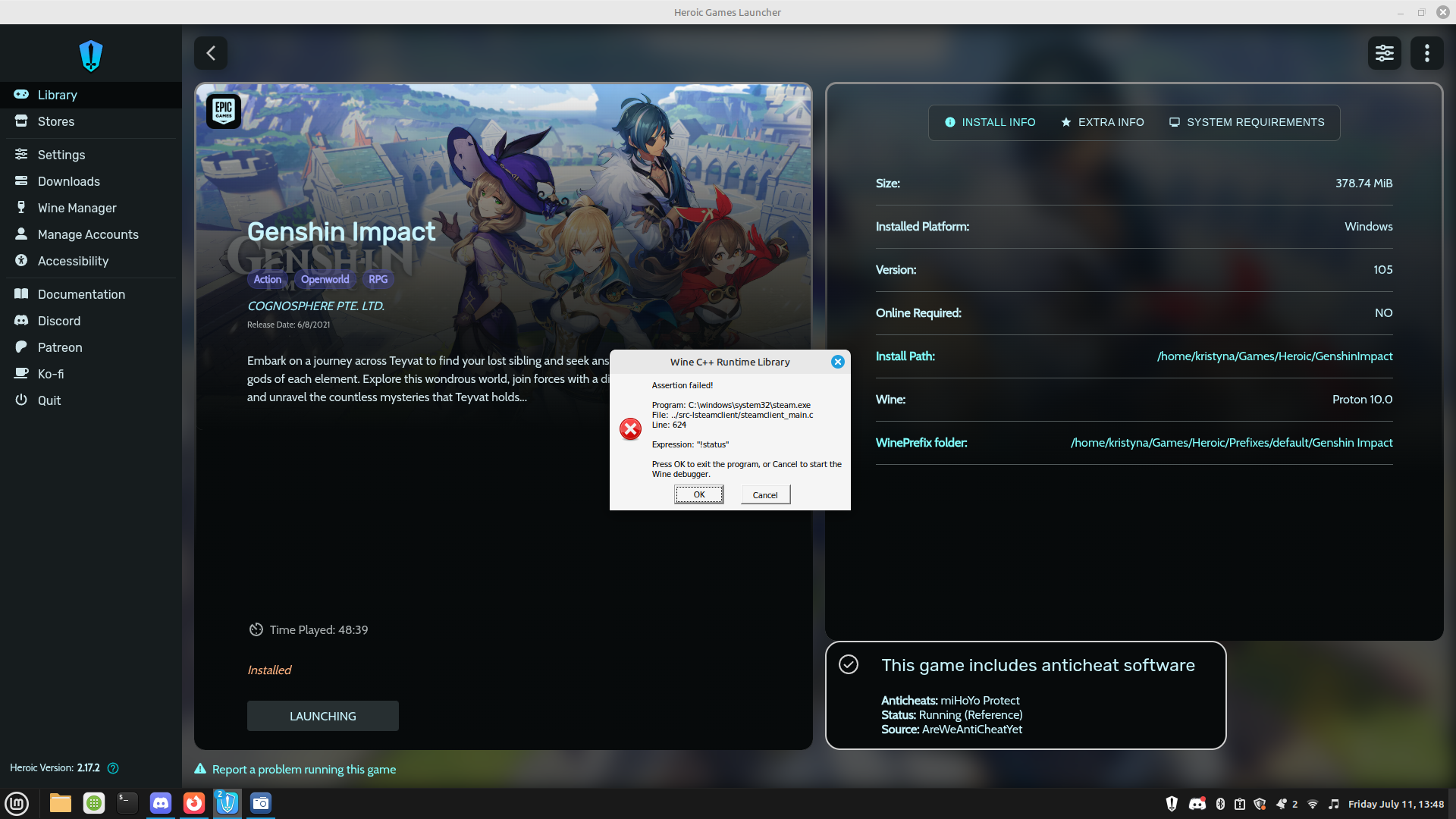Click the 378.74 MiB size value
The width and height of the screenshot is (1456, 819).
(1363, 184)
